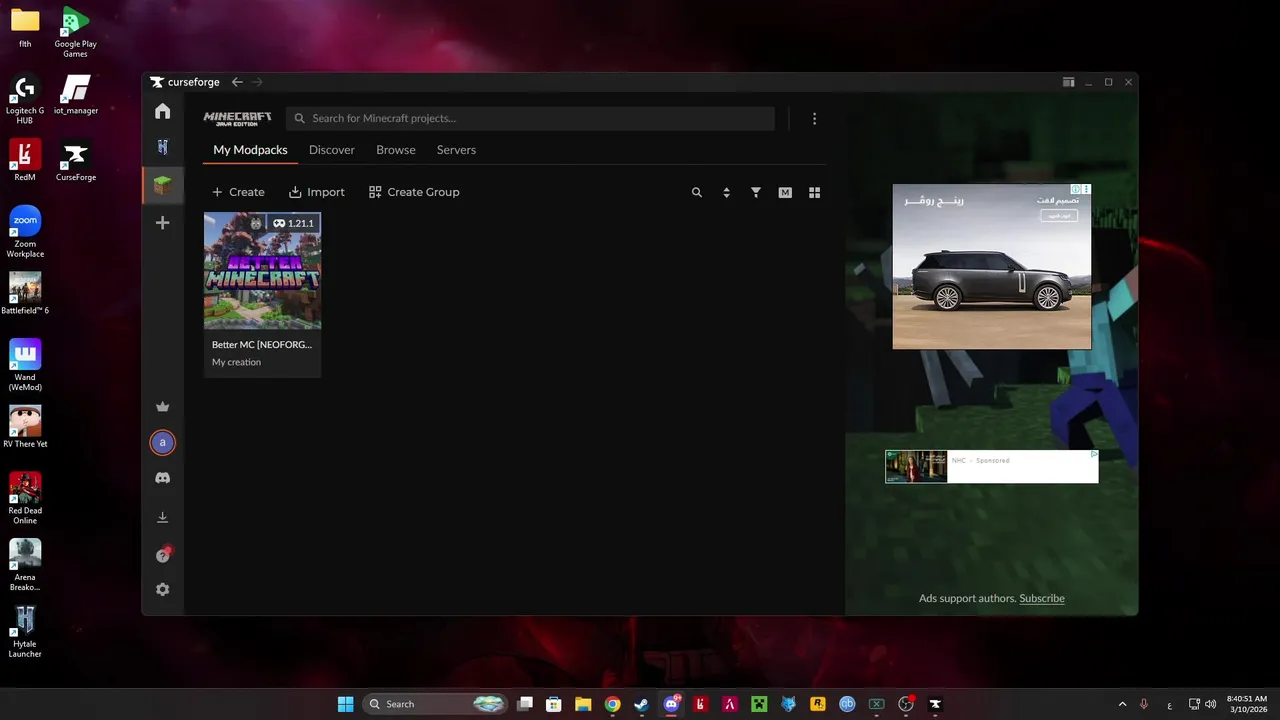Screen dimensions: 1280x720
Task: Open Red Dead Online desktop shortcut
Action: [x=25, y=498]
